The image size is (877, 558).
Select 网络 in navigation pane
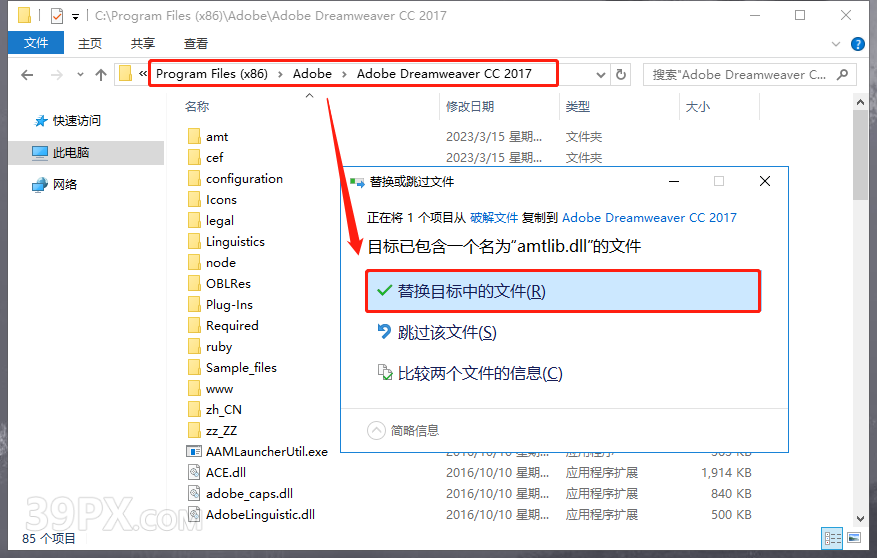click(65, 185)
